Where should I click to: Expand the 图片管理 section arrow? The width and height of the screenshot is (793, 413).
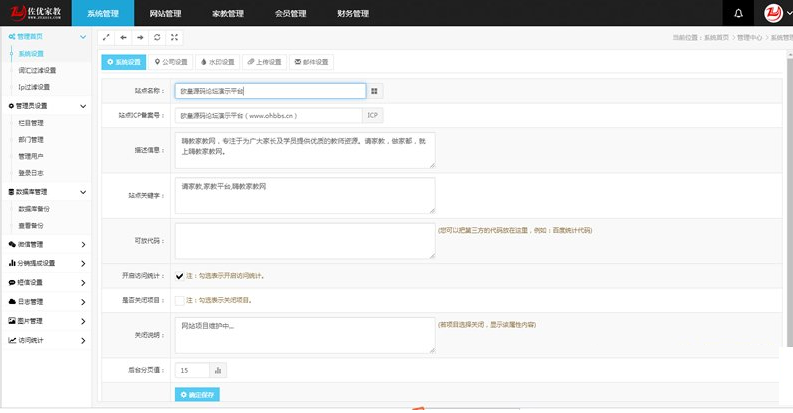tap(83, 321)
